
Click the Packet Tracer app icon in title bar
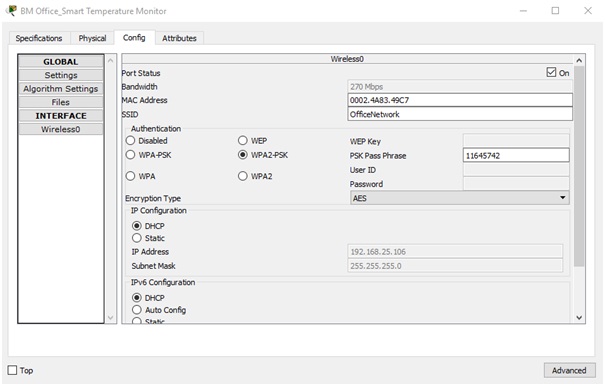[11, 10]
